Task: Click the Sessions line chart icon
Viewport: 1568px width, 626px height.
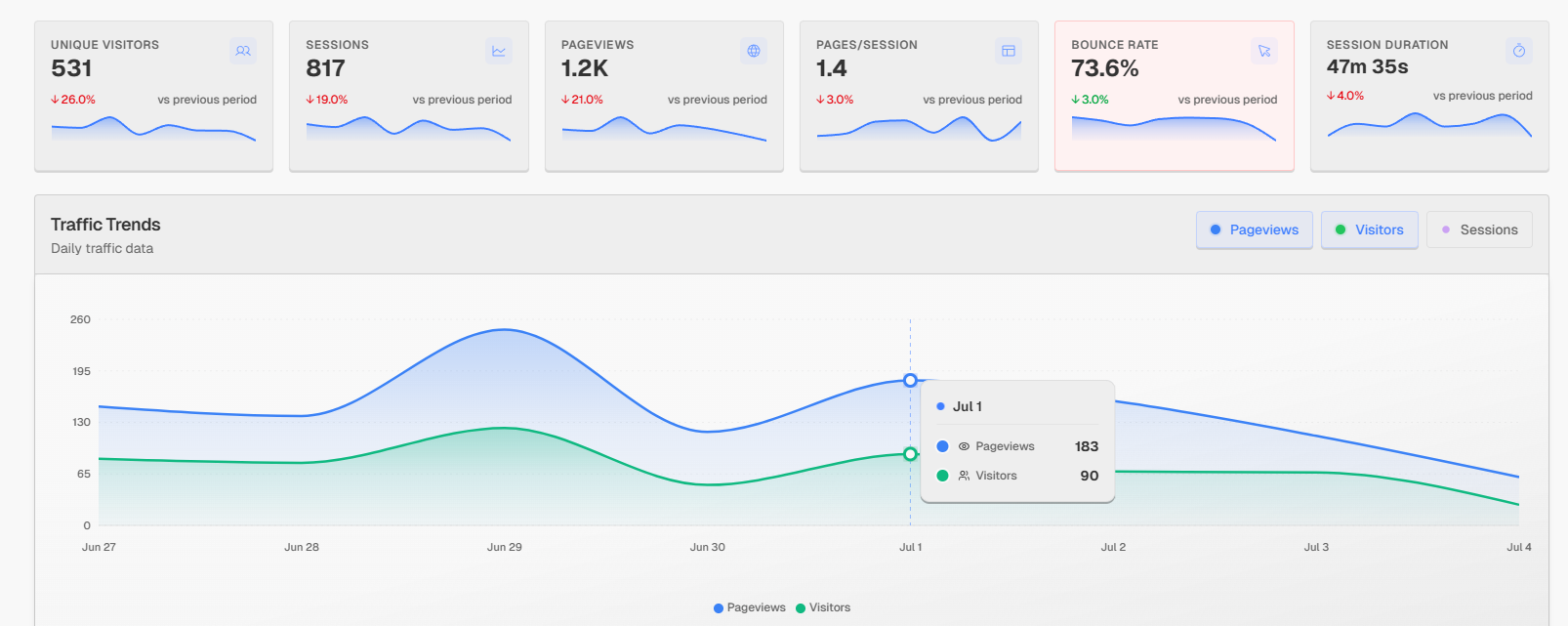Action: [x=499, y=51]
